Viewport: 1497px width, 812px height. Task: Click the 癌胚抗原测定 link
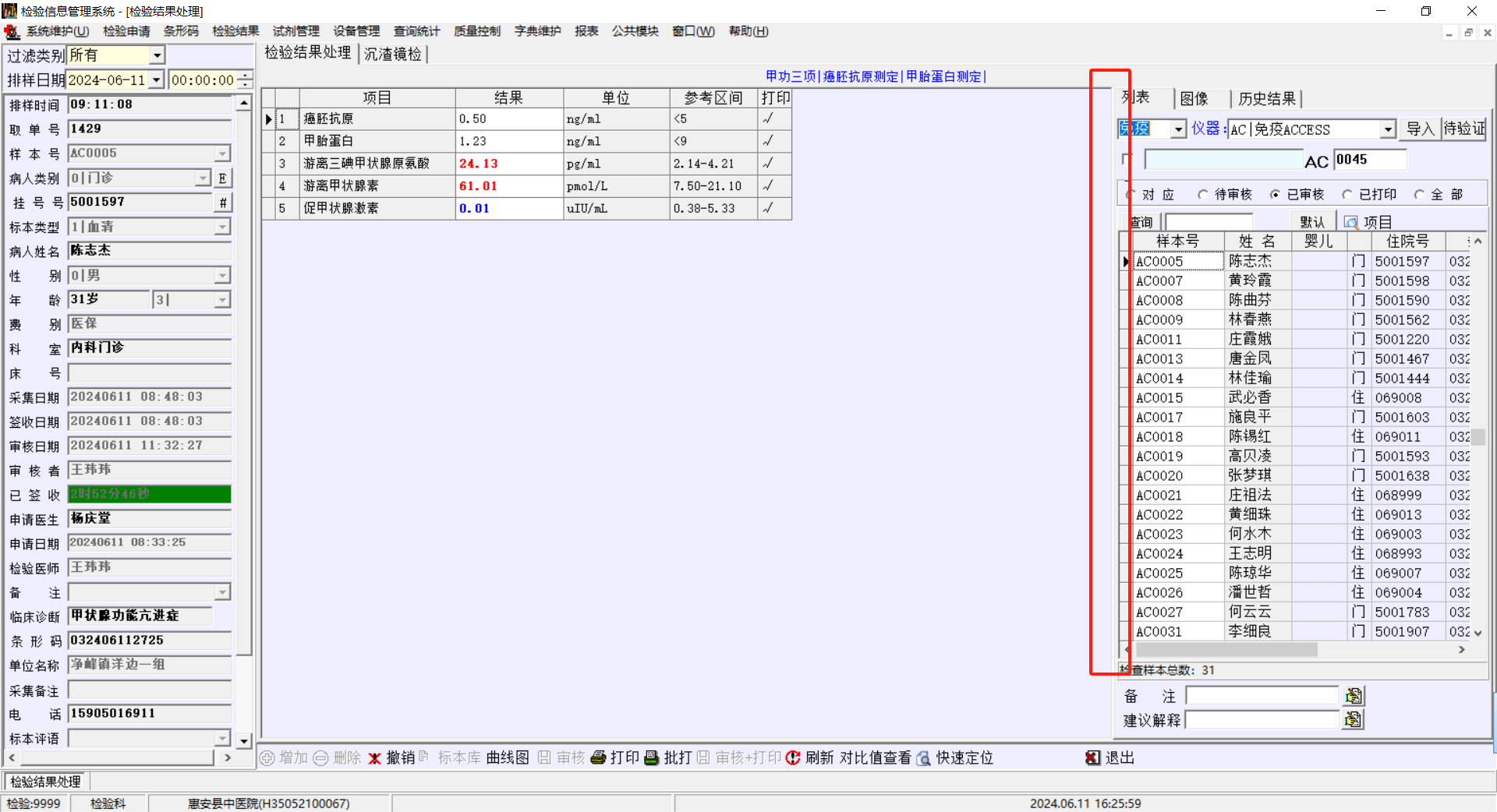click(861, 76)
